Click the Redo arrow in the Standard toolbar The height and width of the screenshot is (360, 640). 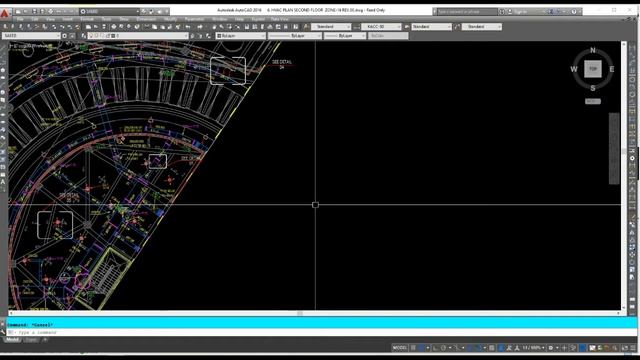200,27
